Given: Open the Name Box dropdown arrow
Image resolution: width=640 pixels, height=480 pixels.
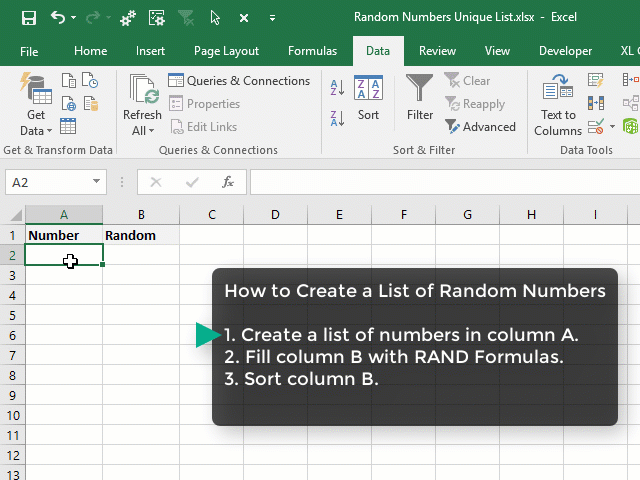Looking at the screenshot, I should (x=97, y=182).
